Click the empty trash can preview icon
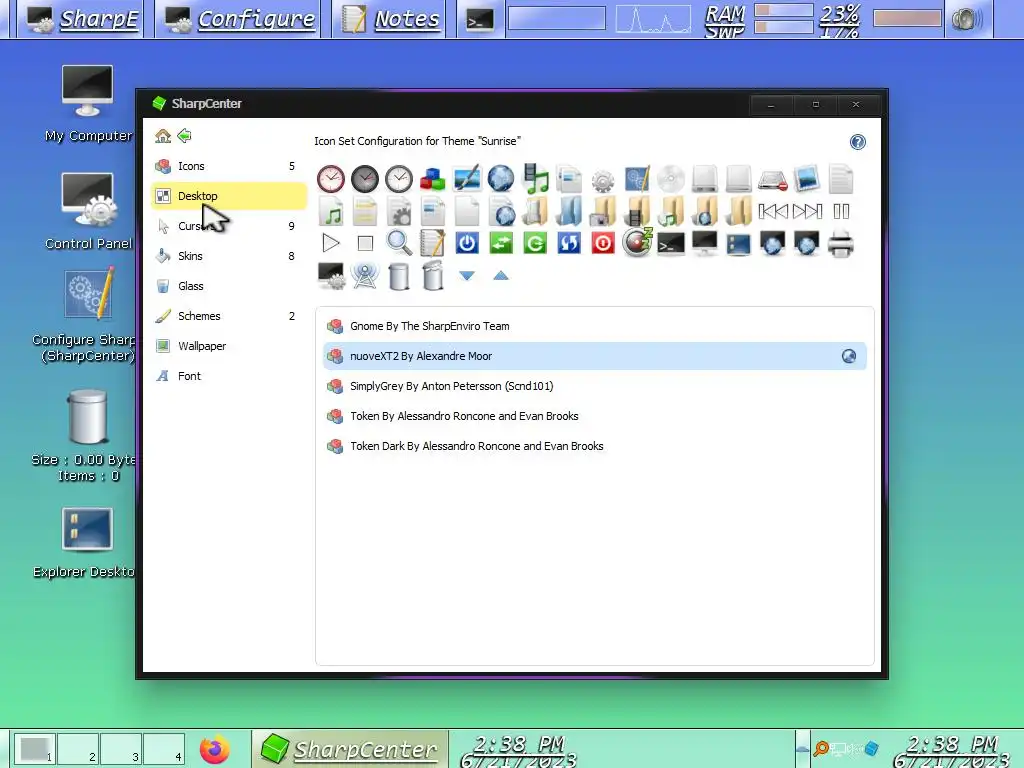Viewport: 1024px width, 768px height. (399, 276)
